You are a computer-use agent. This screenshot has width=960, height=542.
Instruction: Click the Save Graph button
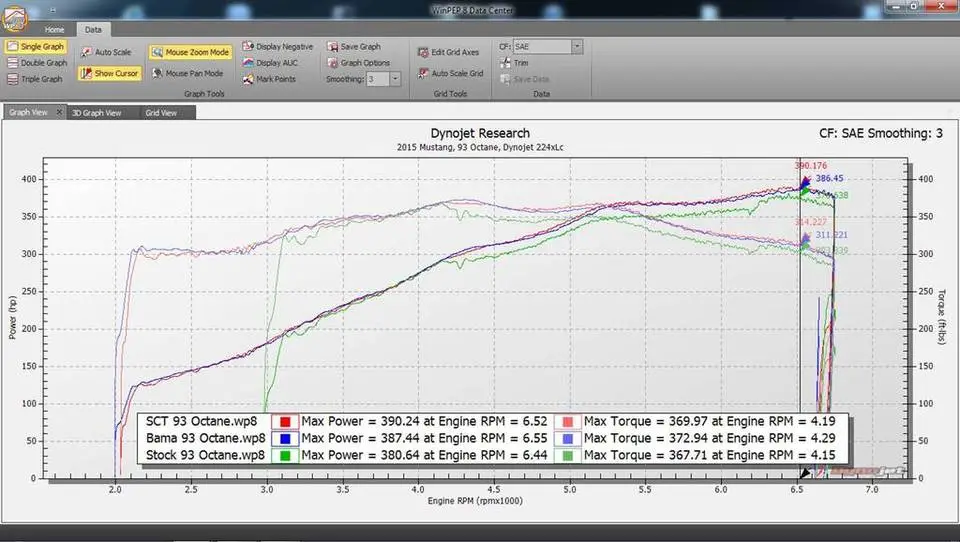coord(354,47)
